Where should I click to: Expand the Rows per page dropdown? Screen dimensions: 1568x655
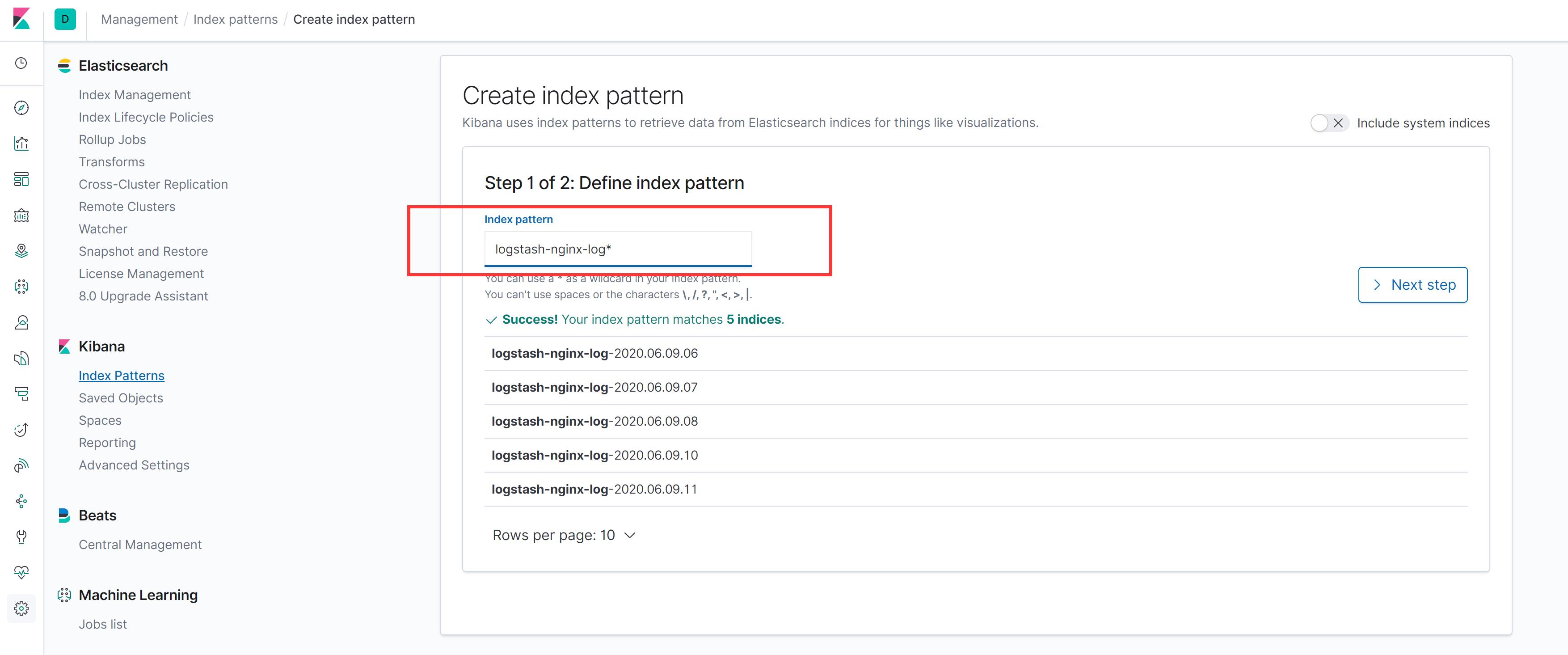564,535
